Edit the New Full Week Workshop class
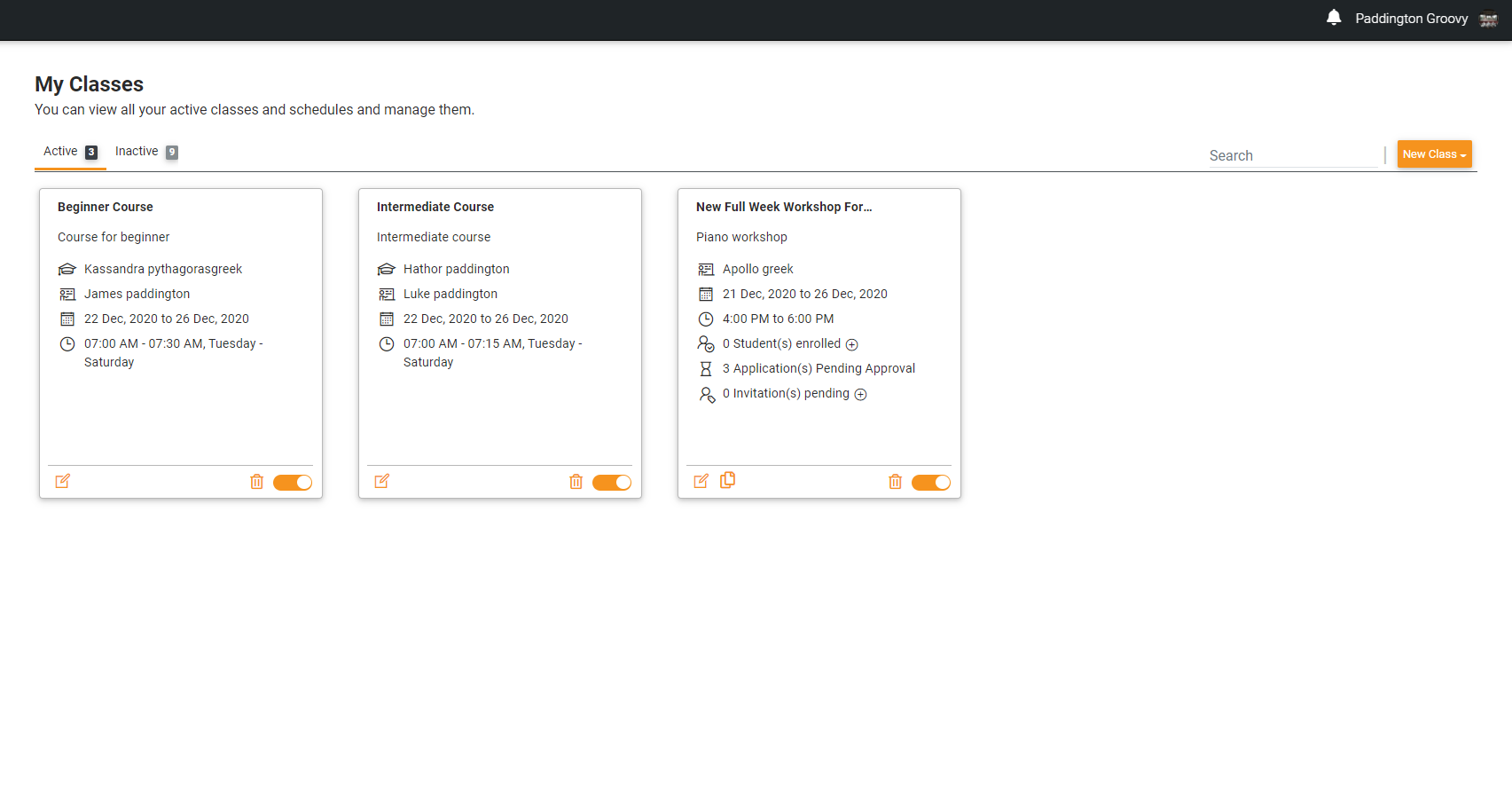The height and width of the screenshot is (811, 1512). click(x=701, y=481)
